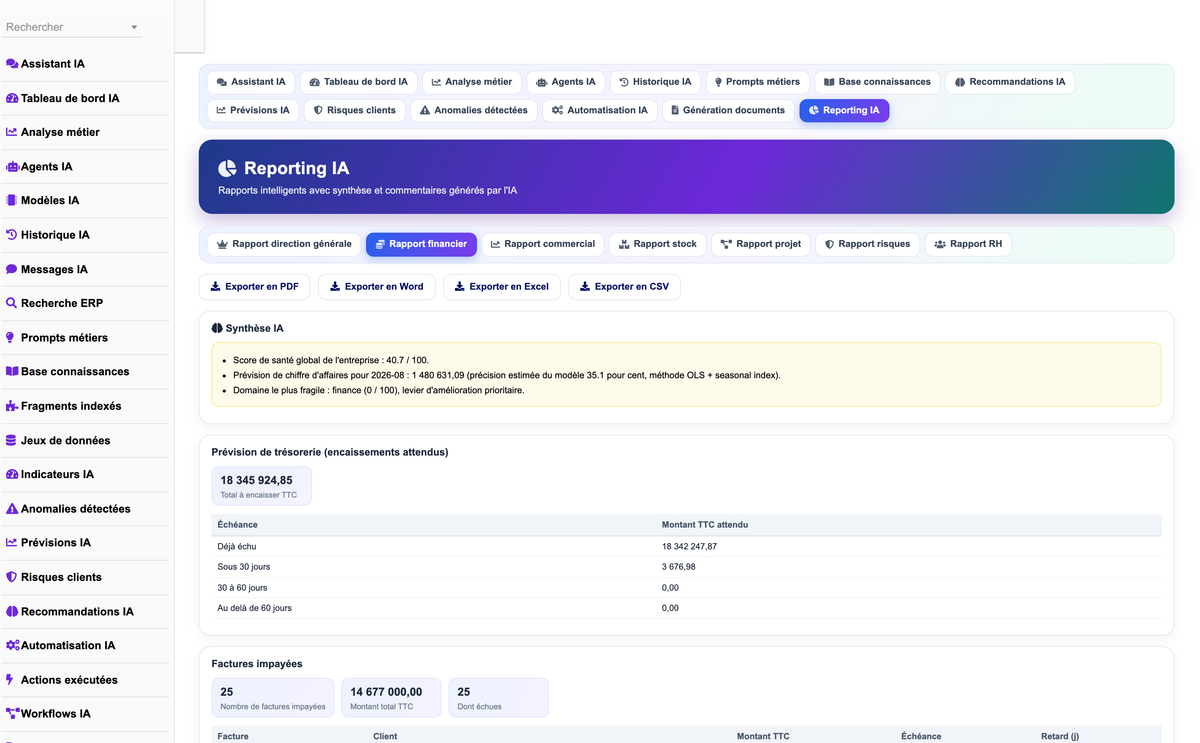Click the Workflows IA sidebar diagram icon
This screenshot has height=743, width=1200.
point(13,713)
